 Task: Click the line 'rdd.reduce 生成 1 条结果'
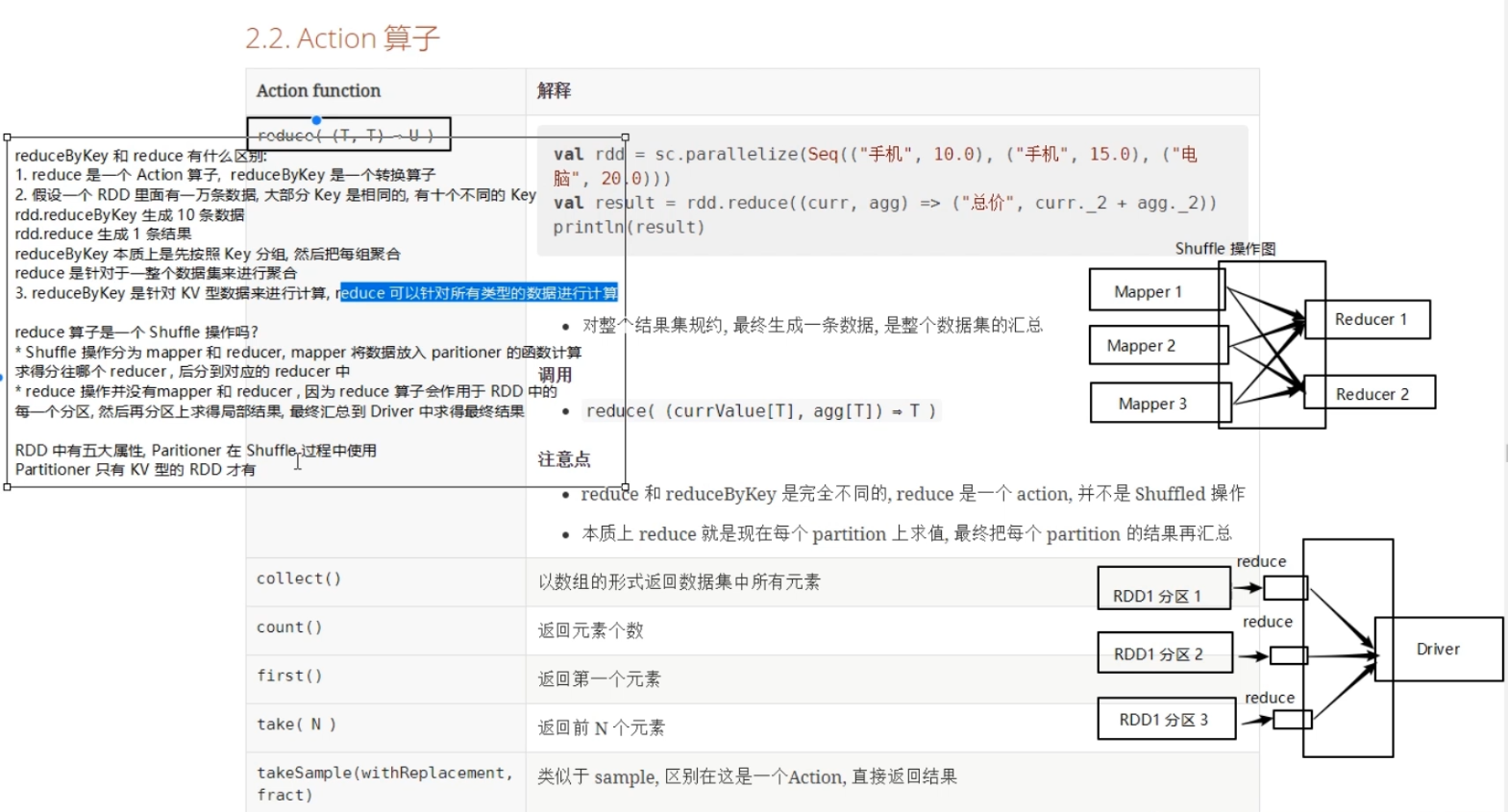click(103, 234)
